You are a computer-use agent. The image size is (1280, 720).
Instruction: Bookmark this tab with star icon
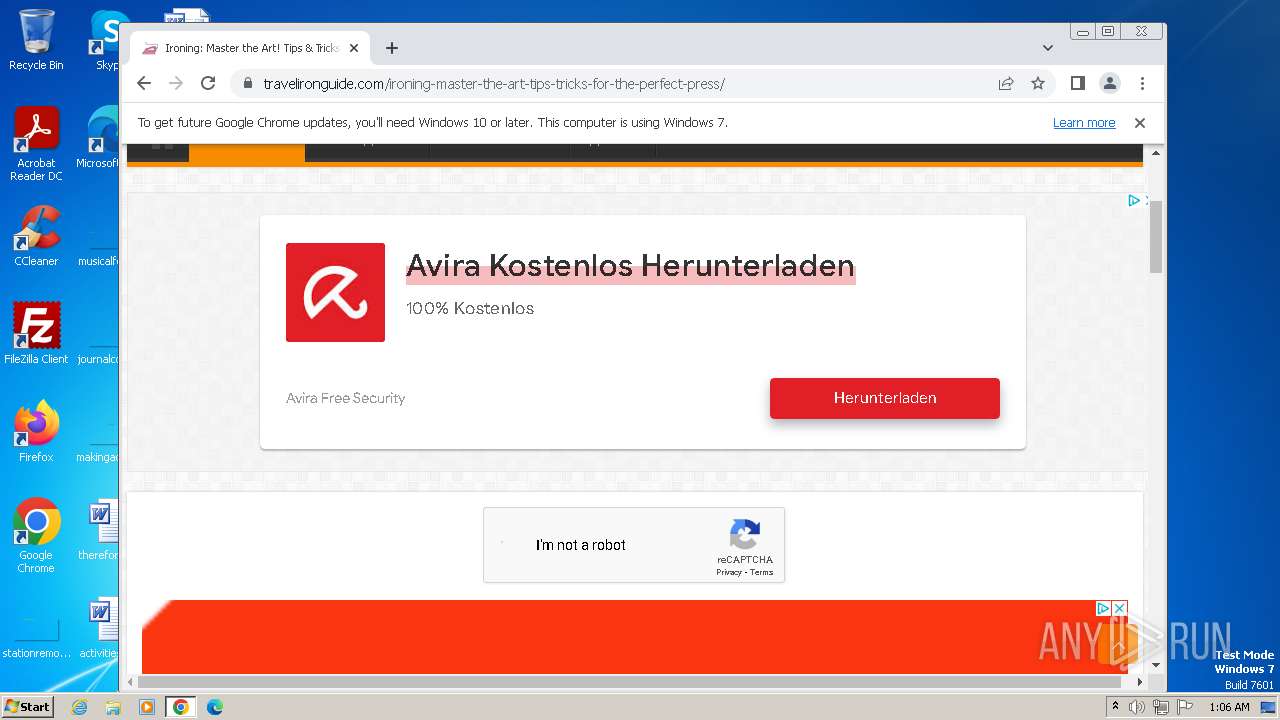pyautogui.click(x=1038, y=83)
